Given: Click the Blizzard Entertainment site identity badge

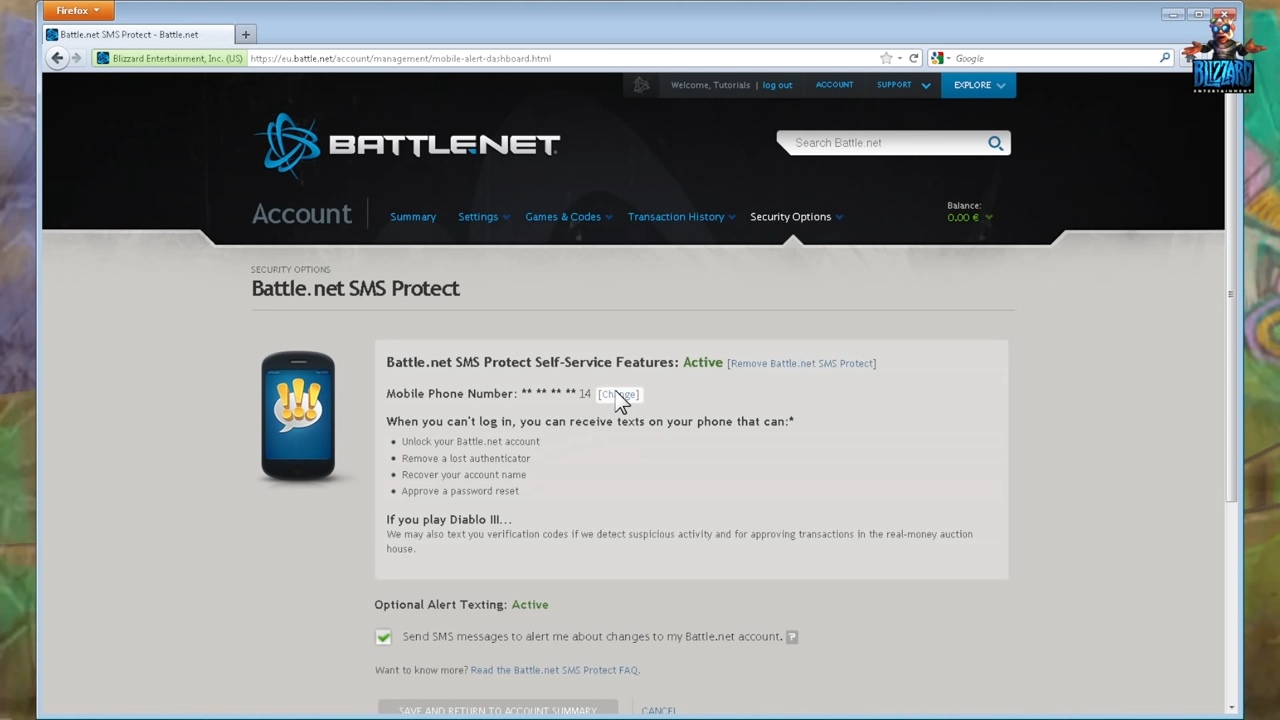Looking at the screenshot, I should point(170,58).
